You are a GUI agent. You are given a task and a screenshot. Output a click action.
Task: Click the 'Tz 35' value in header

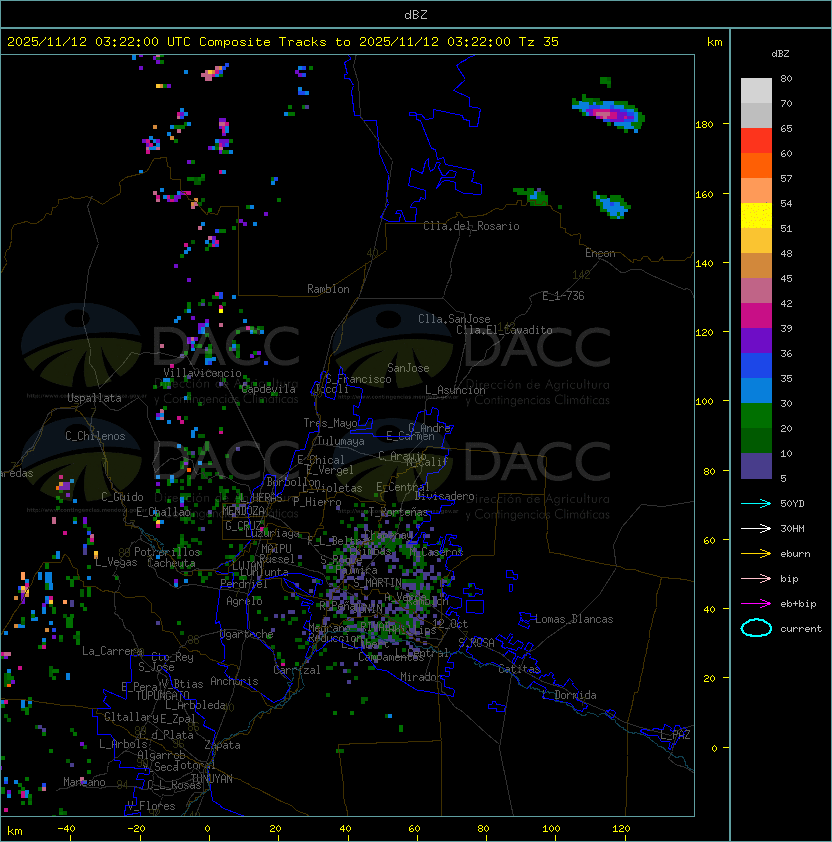pyautogui.click(x=539, y=41)
